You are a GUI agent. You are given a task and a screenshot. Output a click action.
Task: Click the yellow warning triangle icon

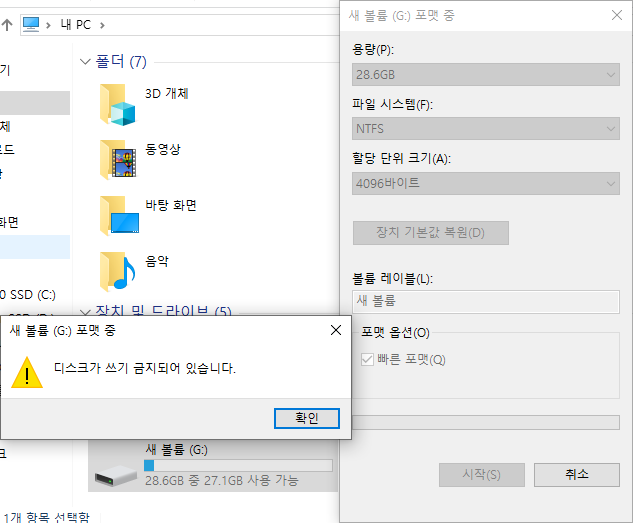click(27, 372)
